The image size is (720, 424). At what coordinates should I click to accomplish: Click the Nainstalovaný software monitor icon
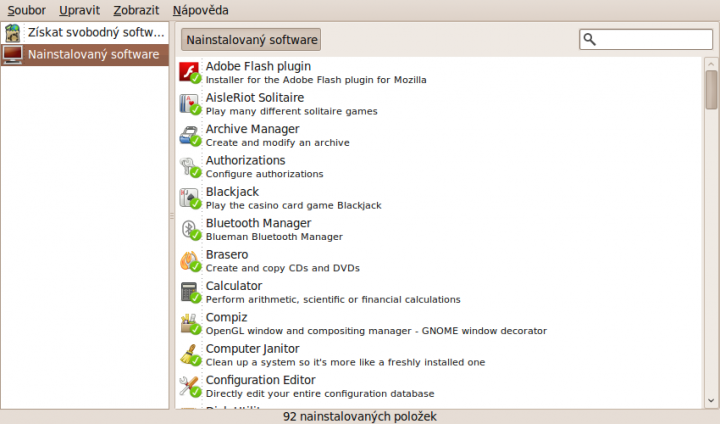[12, 55]
